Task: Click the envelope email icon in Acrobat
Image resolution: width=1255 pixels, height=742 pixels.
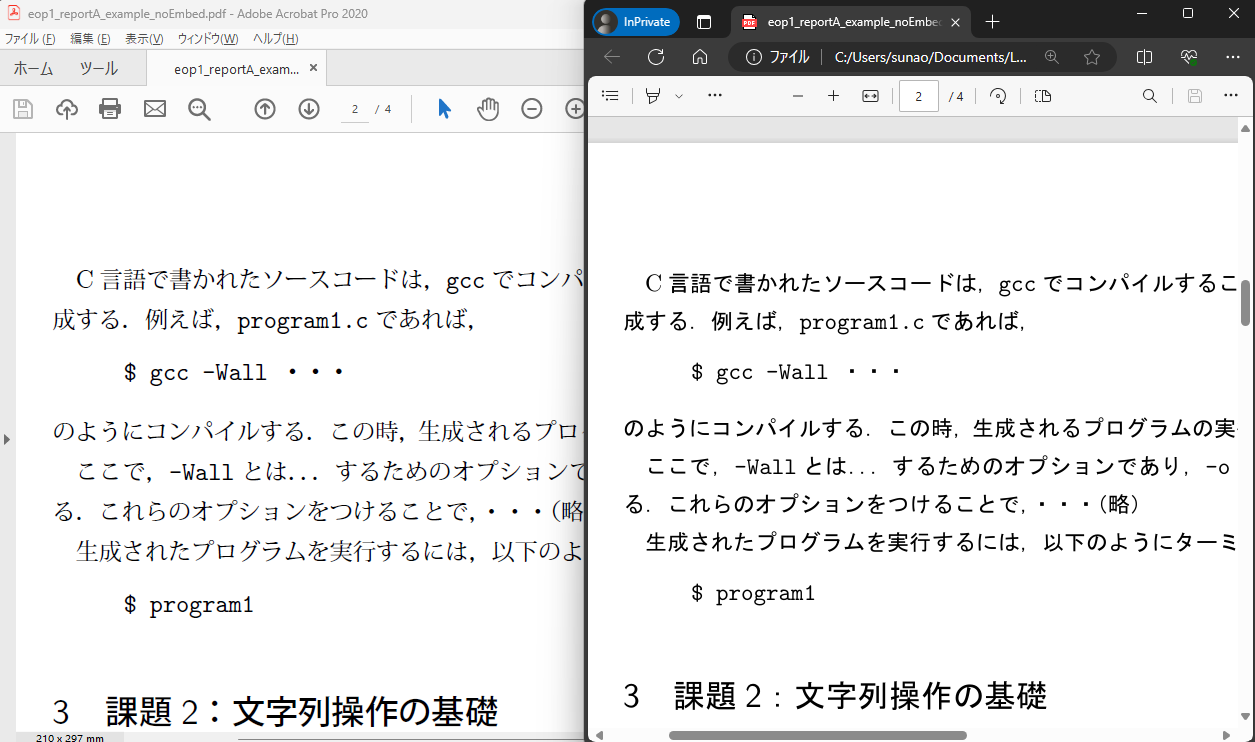Action: (154, 109)
